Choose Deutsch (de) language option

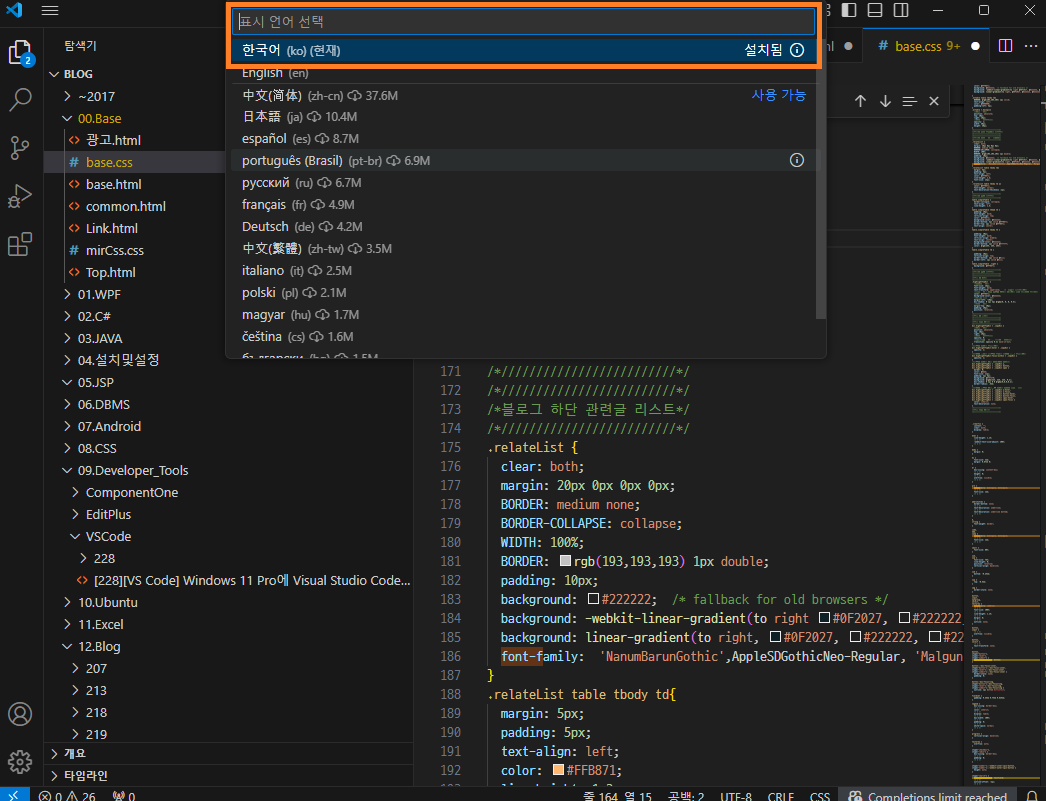coord(524,227)
